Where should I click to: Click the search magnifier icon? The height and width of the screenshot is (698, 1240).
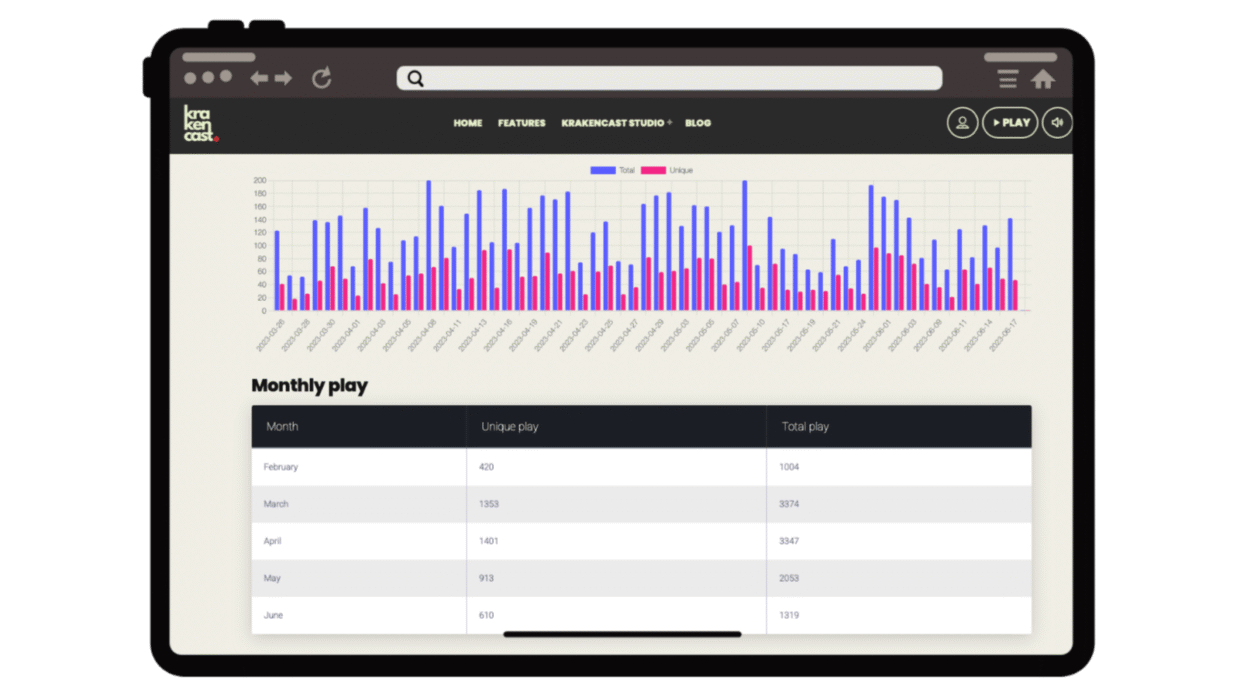416,79
